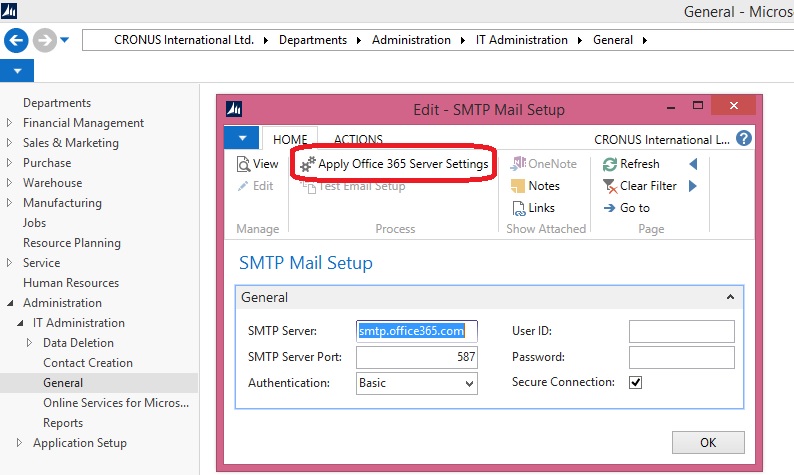Screen dimensions: 794x475
Task: Refresh the SMTP Mail Setup page
Action: [631, 164]
